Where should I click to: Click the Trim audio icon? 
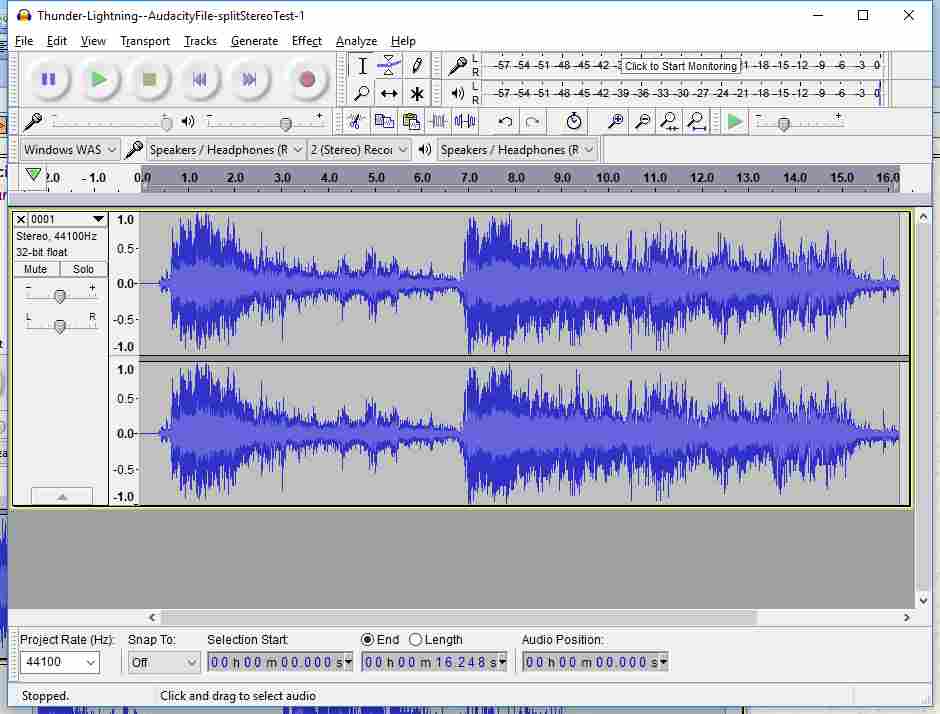click(x=438, y=122)
